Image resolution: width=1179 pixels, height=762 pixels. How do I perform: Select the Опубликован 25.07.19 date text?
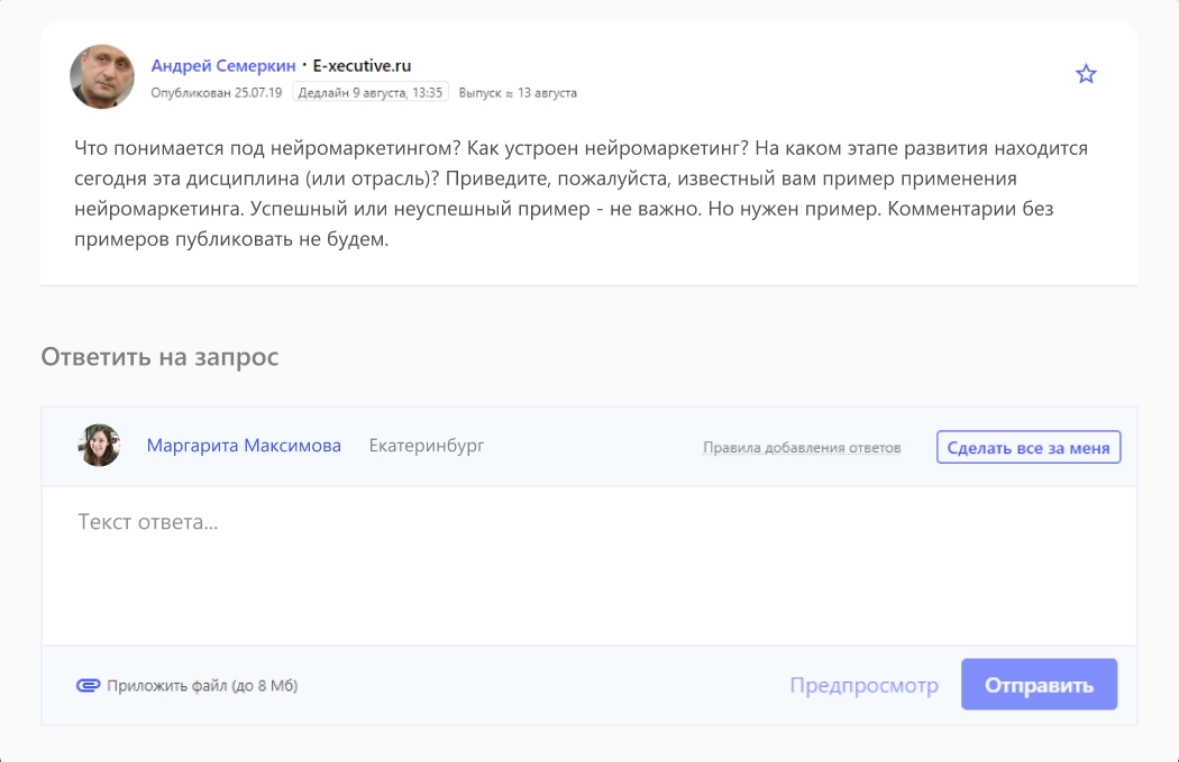[x=216, y=93]
